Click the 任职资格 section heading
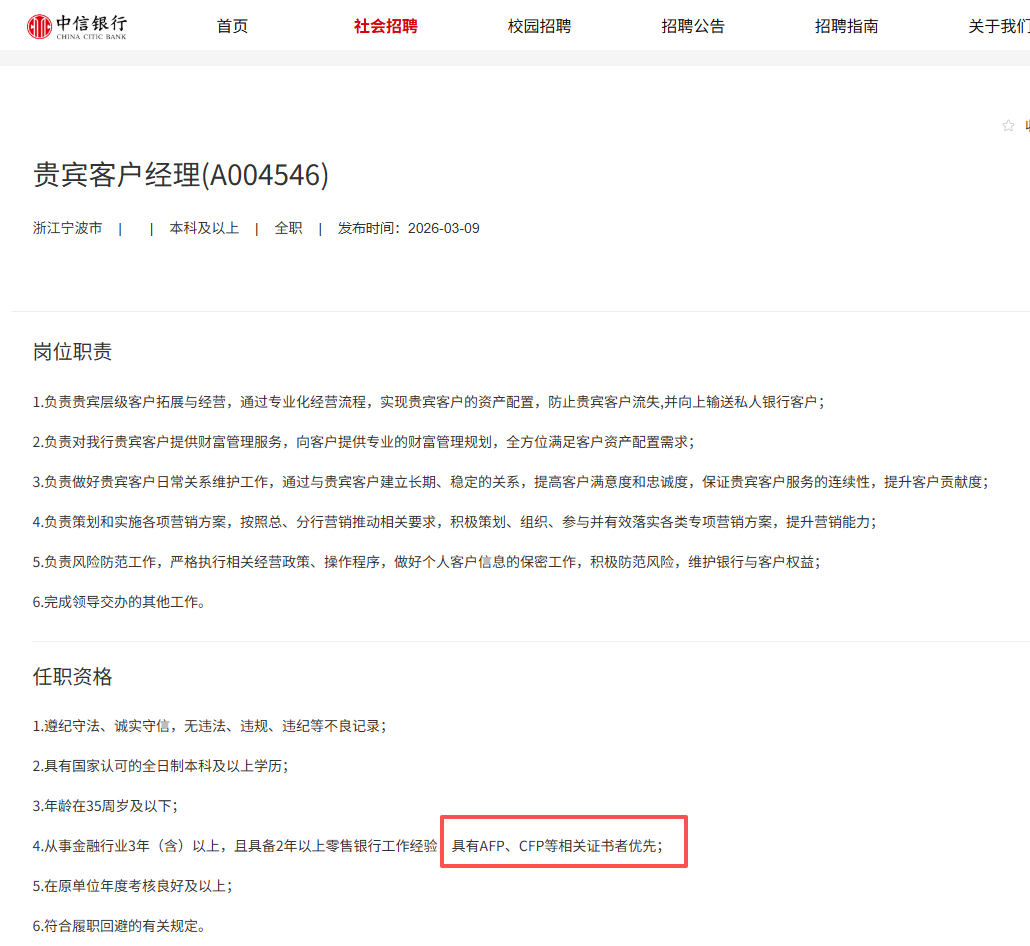This screenshot has width=1030, height=946. click(73, 677)
